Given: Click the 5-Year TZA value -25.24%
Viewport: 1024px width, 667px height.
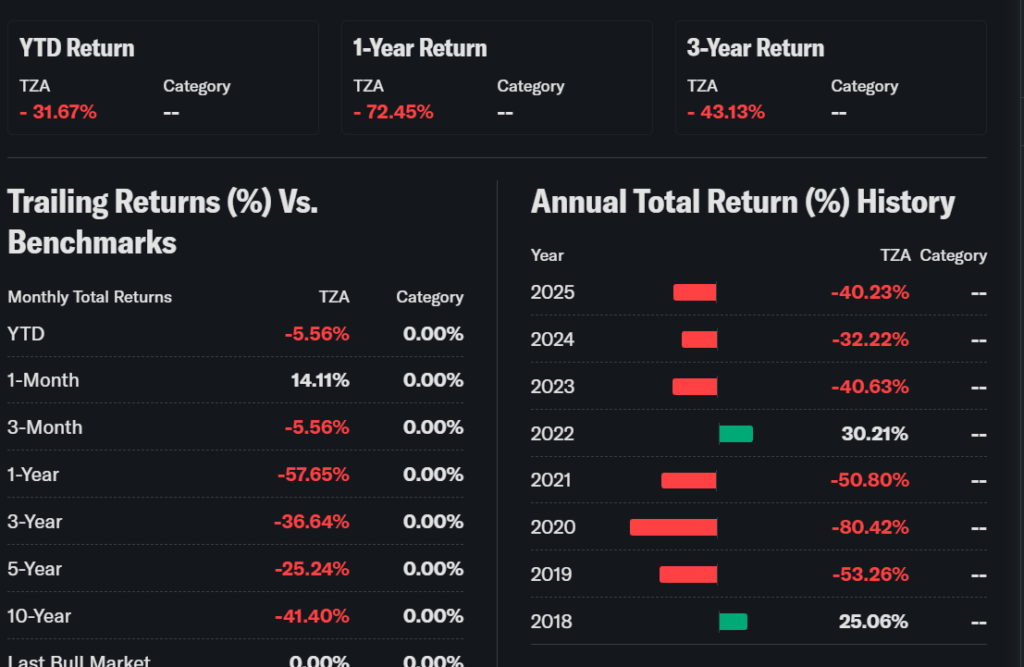Looking at the screenshot, I should (x=312, y=569).
